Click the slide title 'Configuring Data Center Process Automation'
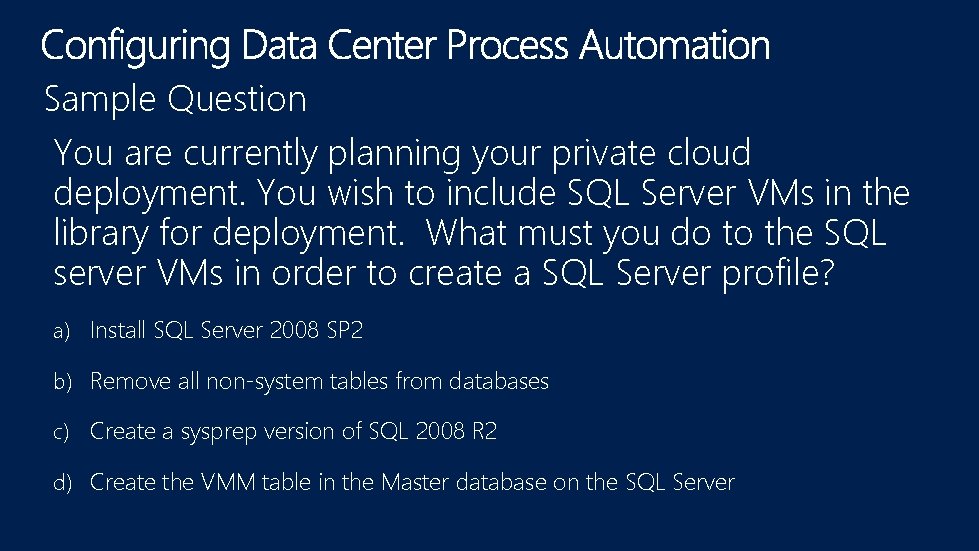The width and height of the screenshot is (979, 551). tap(406, 46)
